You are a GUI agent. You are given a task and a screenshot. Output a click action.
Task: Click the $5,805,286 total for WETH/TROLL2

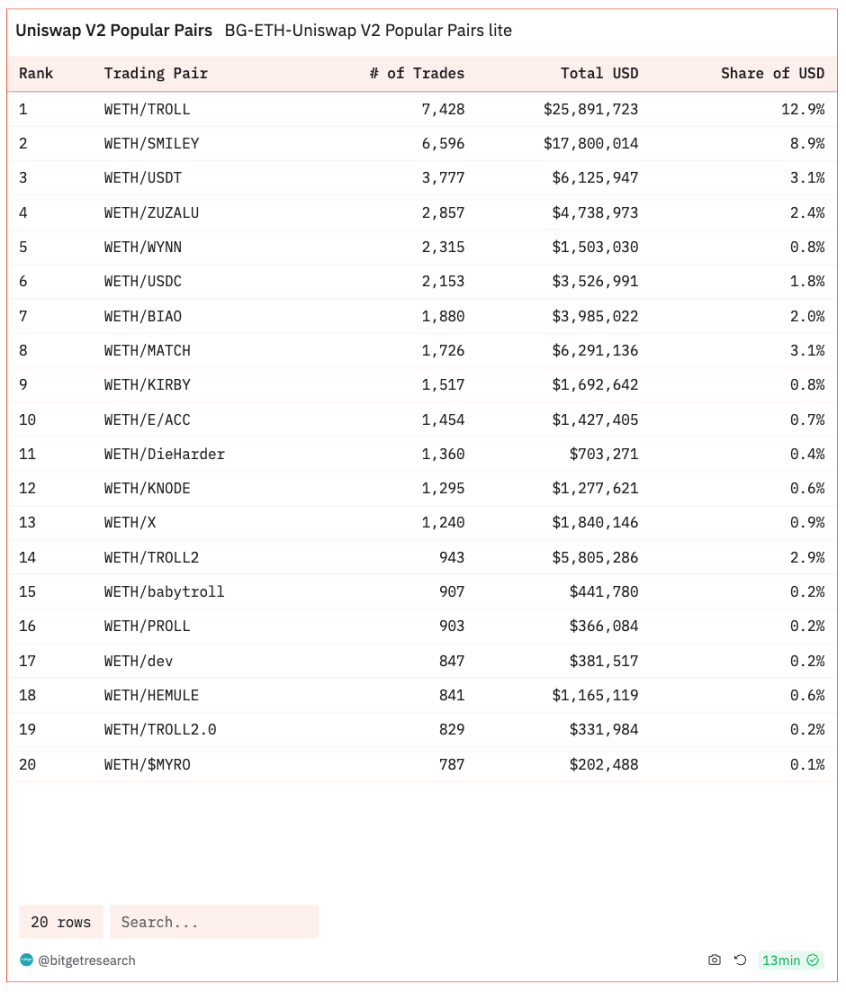point(595,557)
